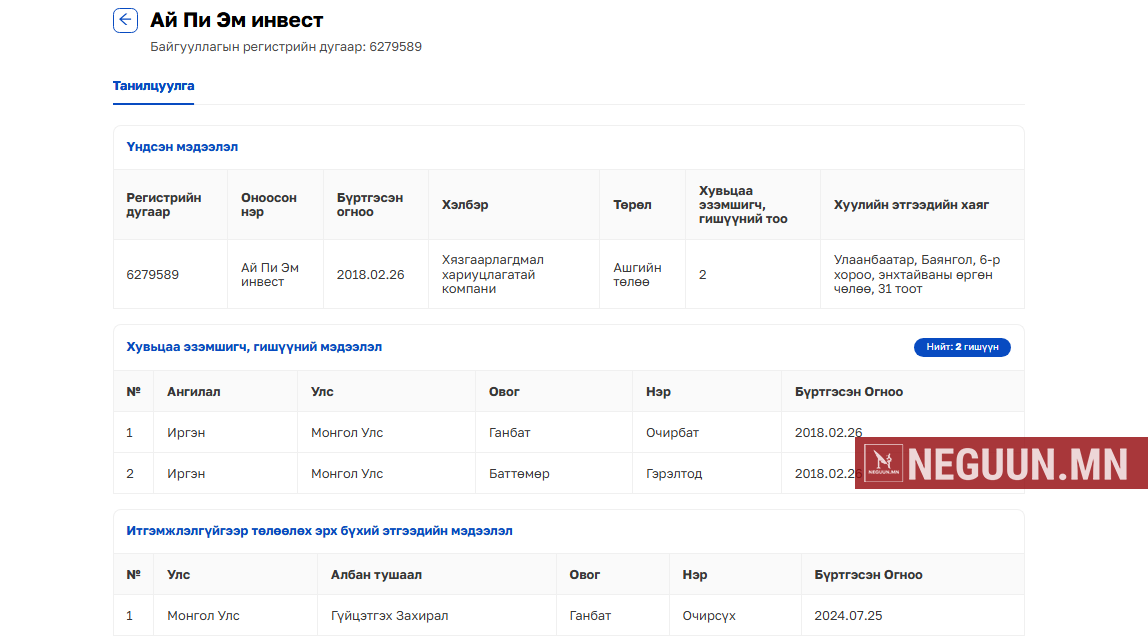
Task: Click registration number 6279589 in table
Action: coord(153,274)
